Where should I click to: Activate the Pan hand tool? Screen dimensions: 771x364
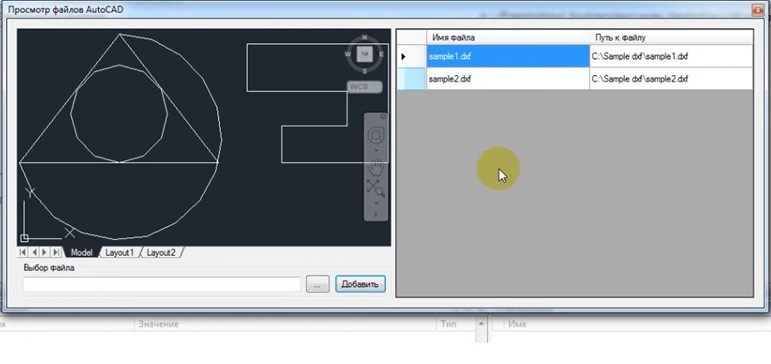(377, 167)
